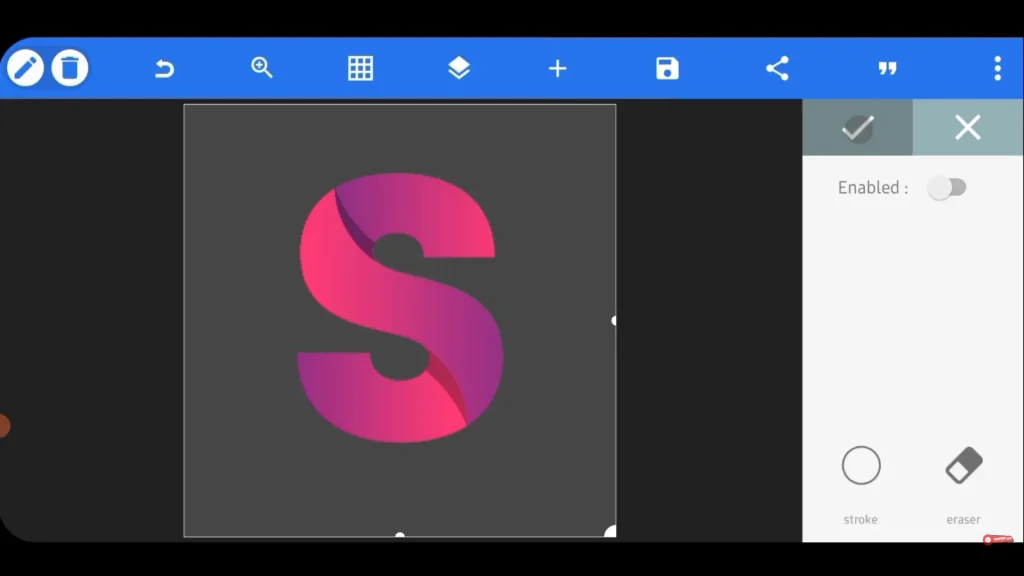Viewport: 1024px width, 576px height.
Task: Tap the eraser label
Action: [x=962, y=519]
